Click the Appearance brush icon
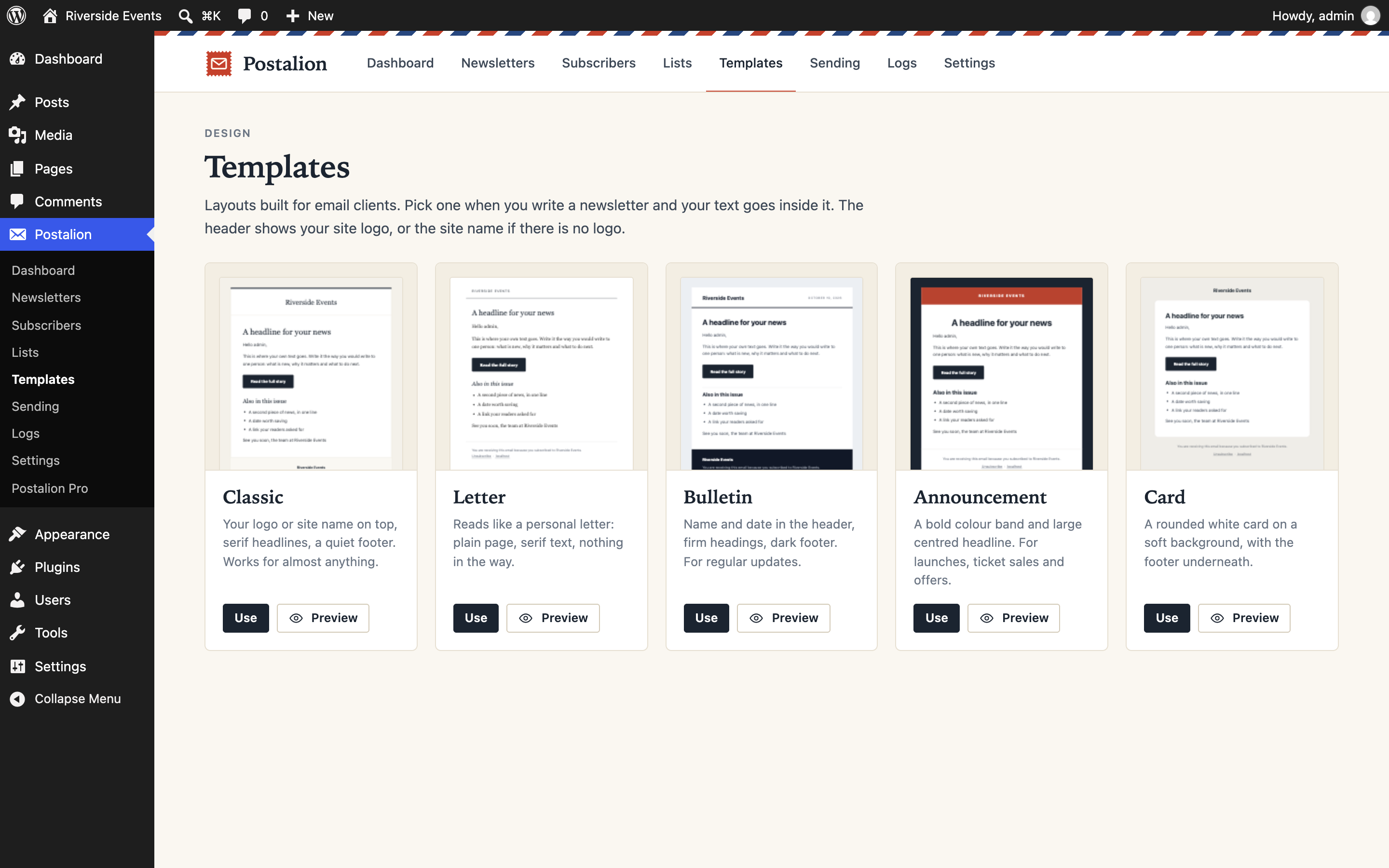The image size is (1389, 868). coord(17,534)
